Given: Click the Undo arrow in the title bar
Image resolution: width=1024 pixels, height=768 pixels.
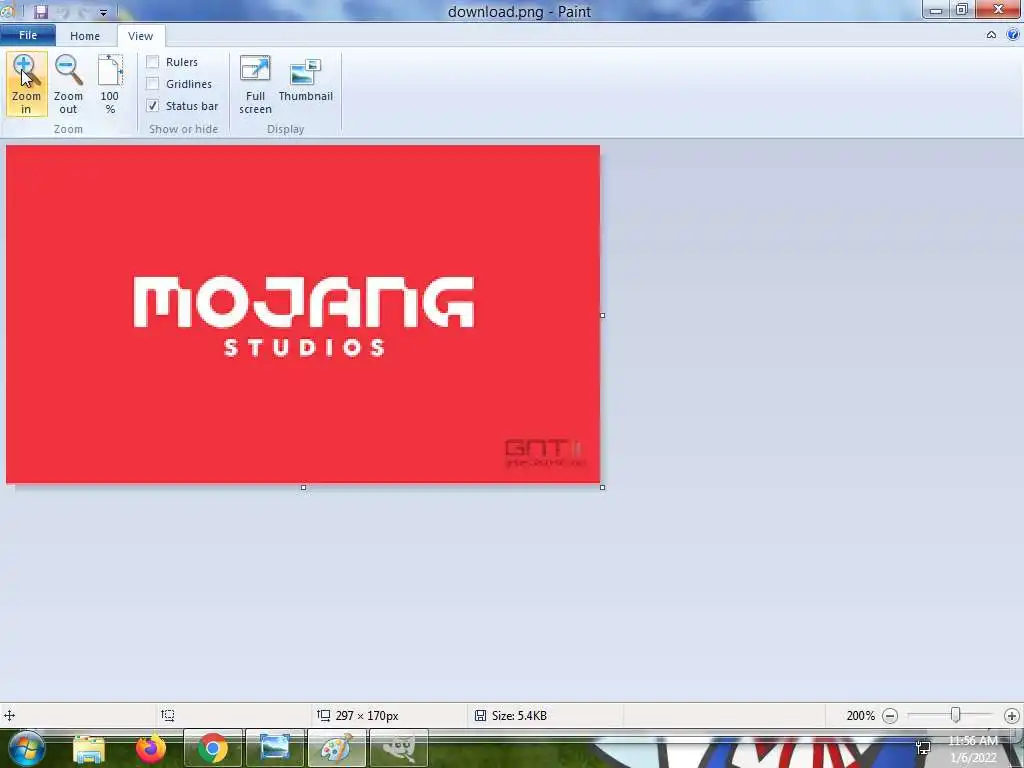Looking at the screenshot, I should tap(64, 12).
